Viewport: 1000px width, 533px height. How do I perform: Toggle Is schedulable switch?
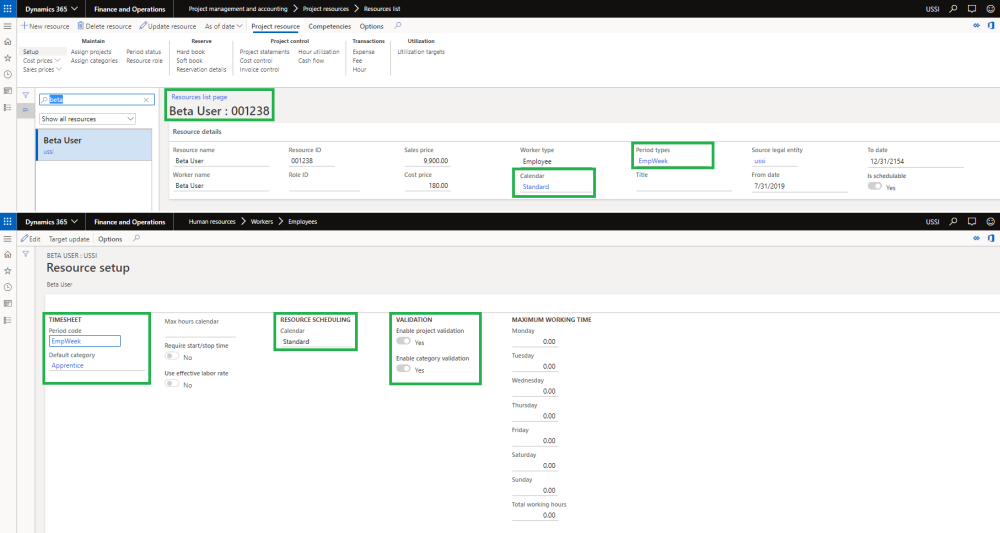pos(874,186)
